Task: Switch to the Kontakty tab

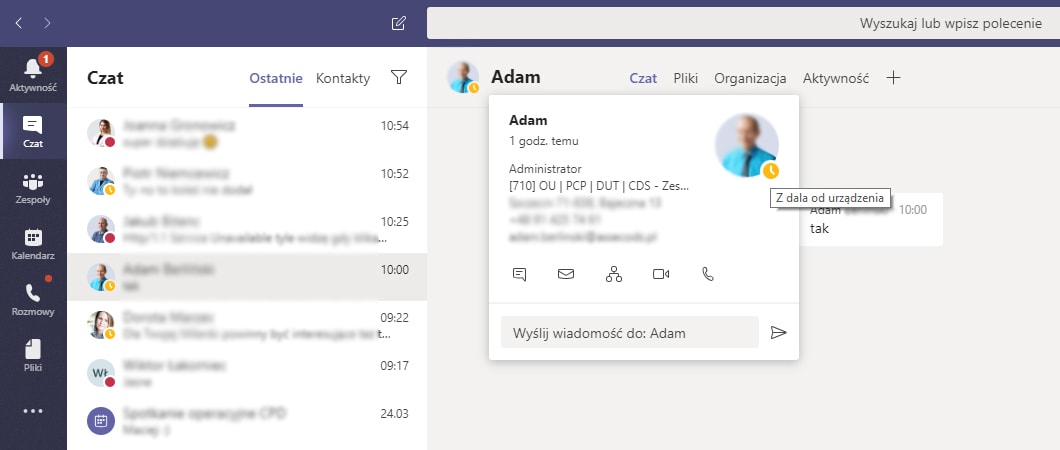Action: coord(343,78)
